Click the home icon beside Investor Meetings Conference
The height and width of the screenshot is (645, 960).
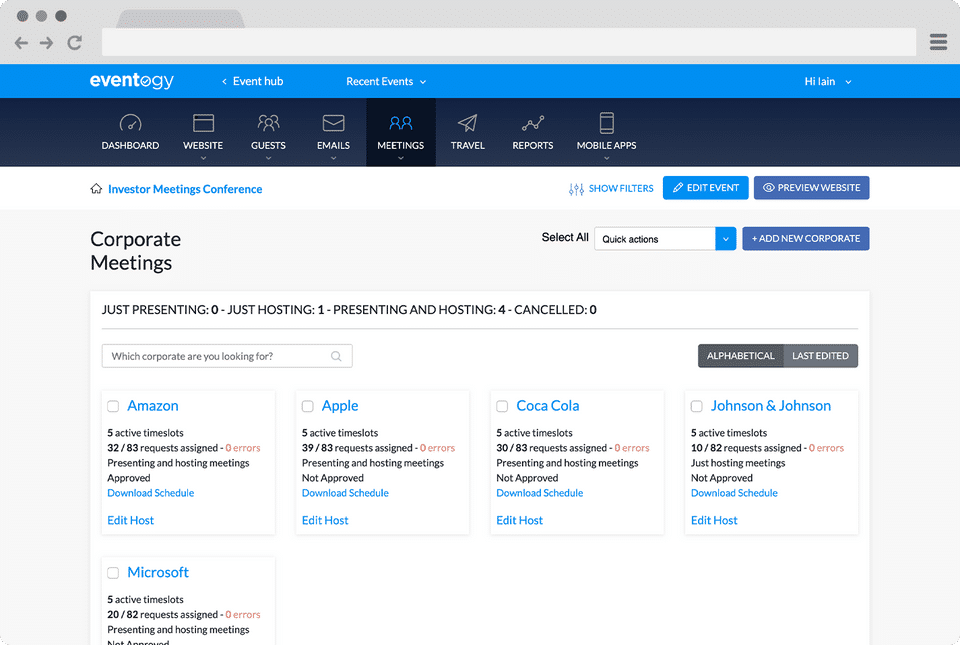coord(96,188)
